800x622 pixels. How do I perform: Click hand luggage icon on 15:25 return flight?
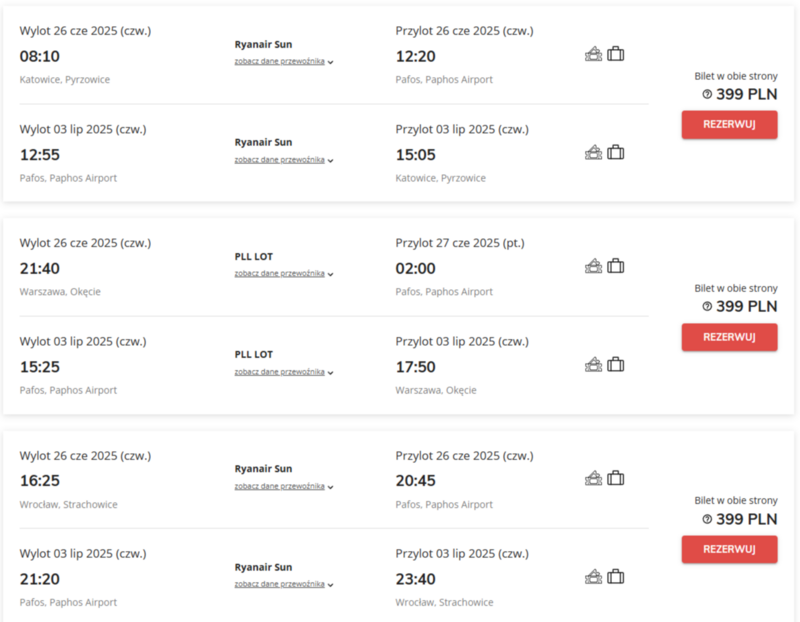coord(593,365)
